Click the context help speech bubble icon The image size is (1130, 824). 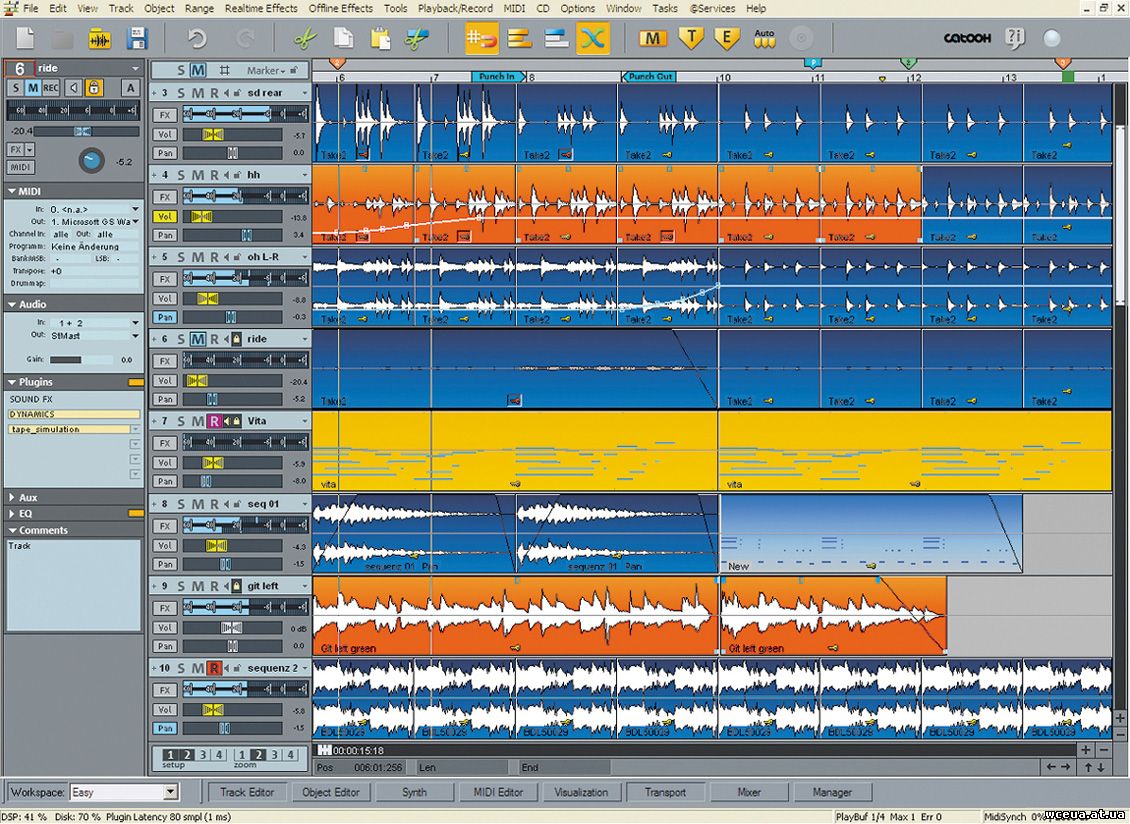pos(1015,39)
